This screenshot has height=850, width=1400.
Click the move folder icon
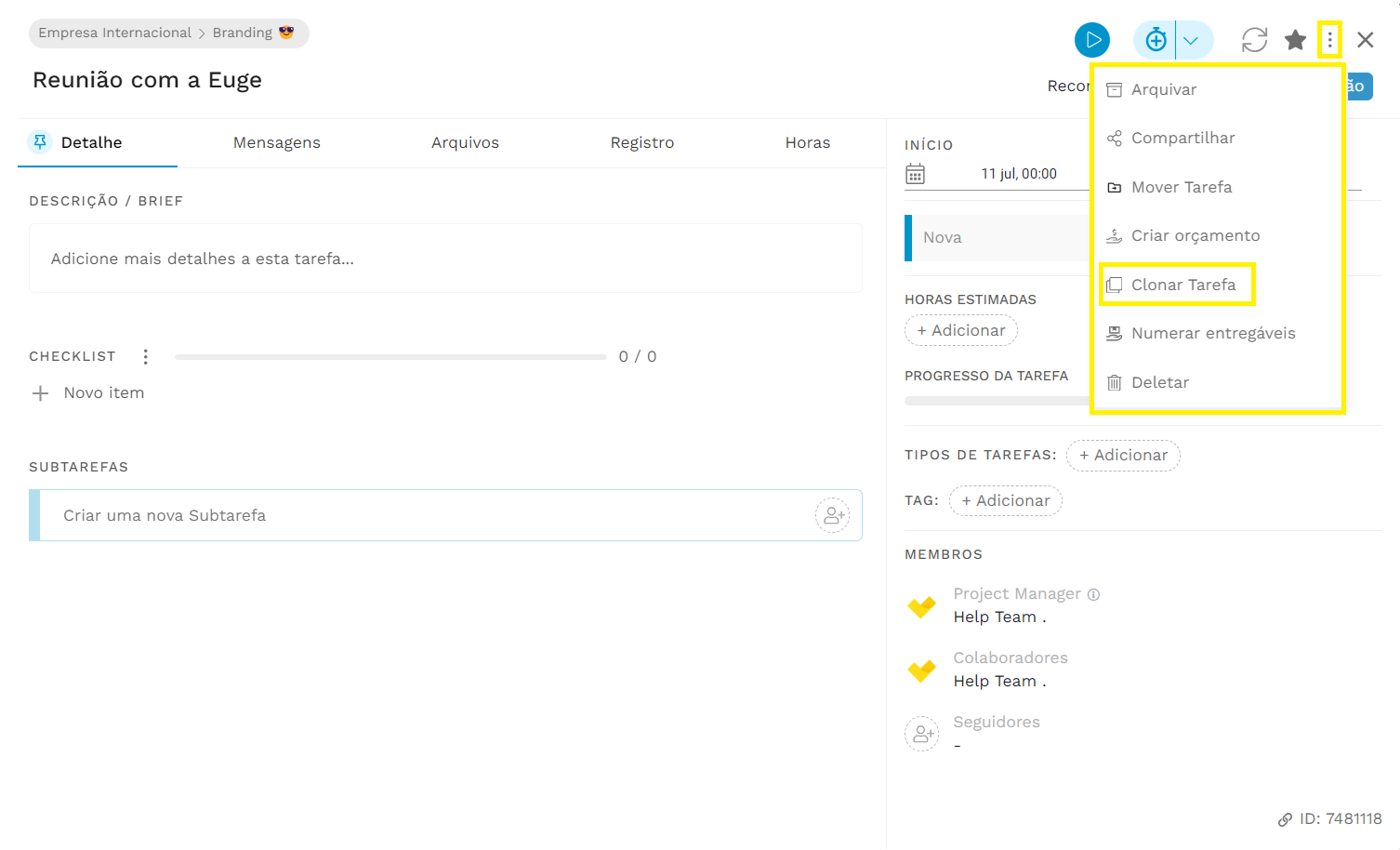1114,187
